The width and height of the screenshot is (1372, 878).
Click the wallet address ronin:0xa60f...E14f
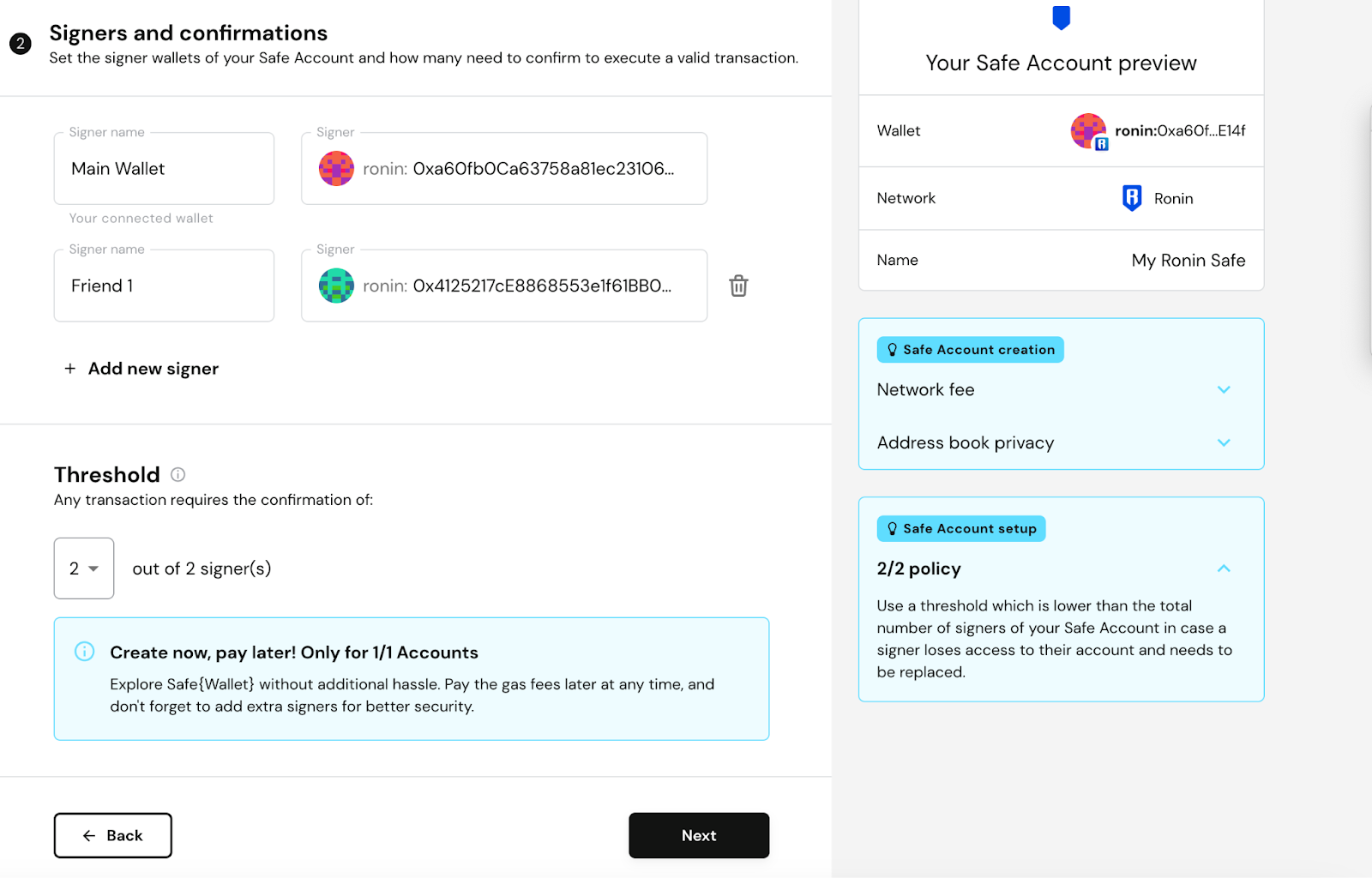tap(1180, 131)
